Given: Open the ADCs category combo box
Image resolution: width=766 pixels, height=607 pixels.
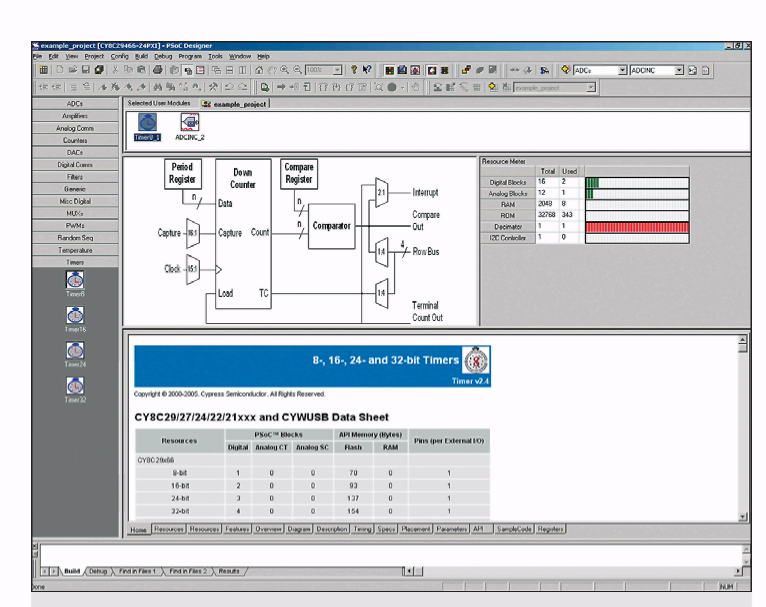Looking at the screenshot, I should (x=622, y=70).
